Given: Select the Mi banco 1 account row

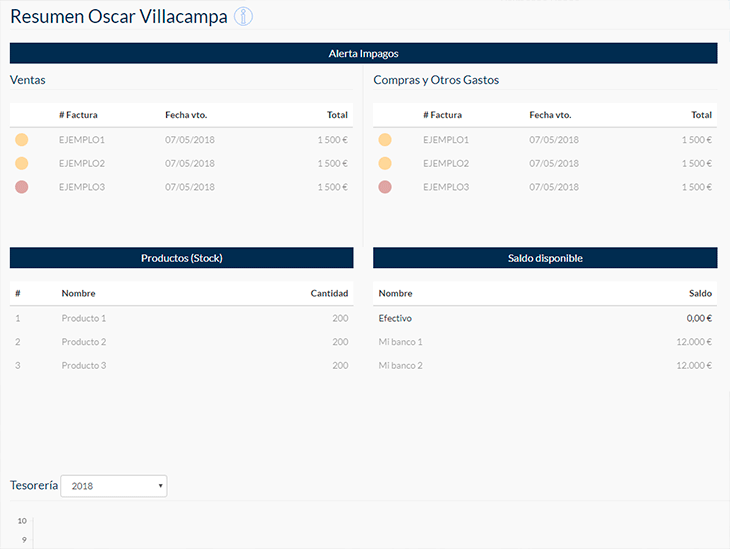Looking at the screenshot, I should [x=545, y=342].
